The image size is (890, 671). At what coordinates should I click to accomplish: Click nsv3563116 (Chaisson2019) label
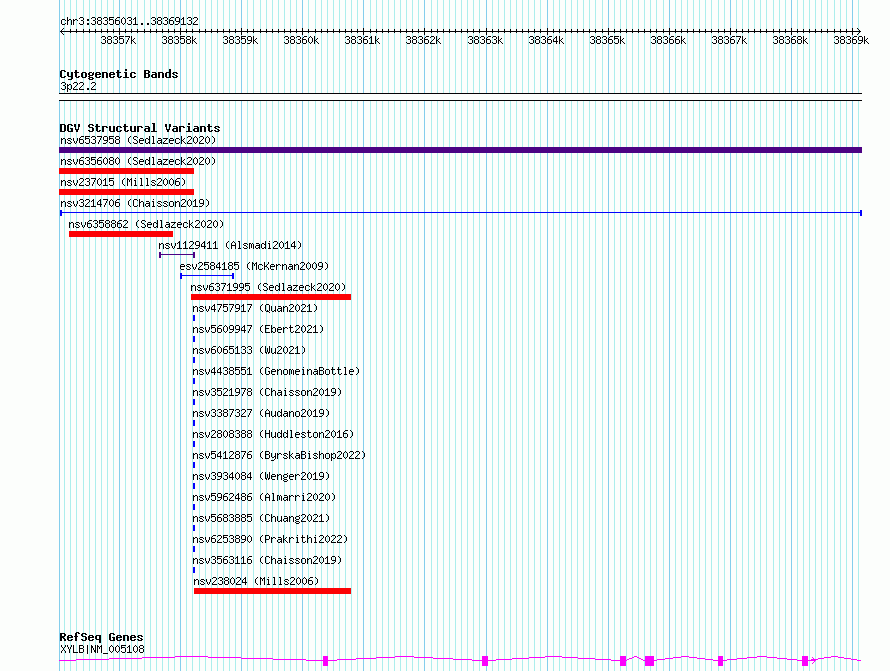coord(267,560)
